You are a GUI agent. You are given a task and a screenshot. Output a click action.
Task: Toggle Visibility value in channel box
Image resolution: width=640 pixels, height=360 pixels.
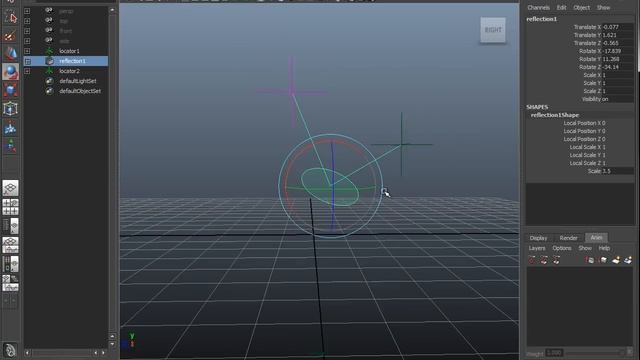[x=618, y=99]
